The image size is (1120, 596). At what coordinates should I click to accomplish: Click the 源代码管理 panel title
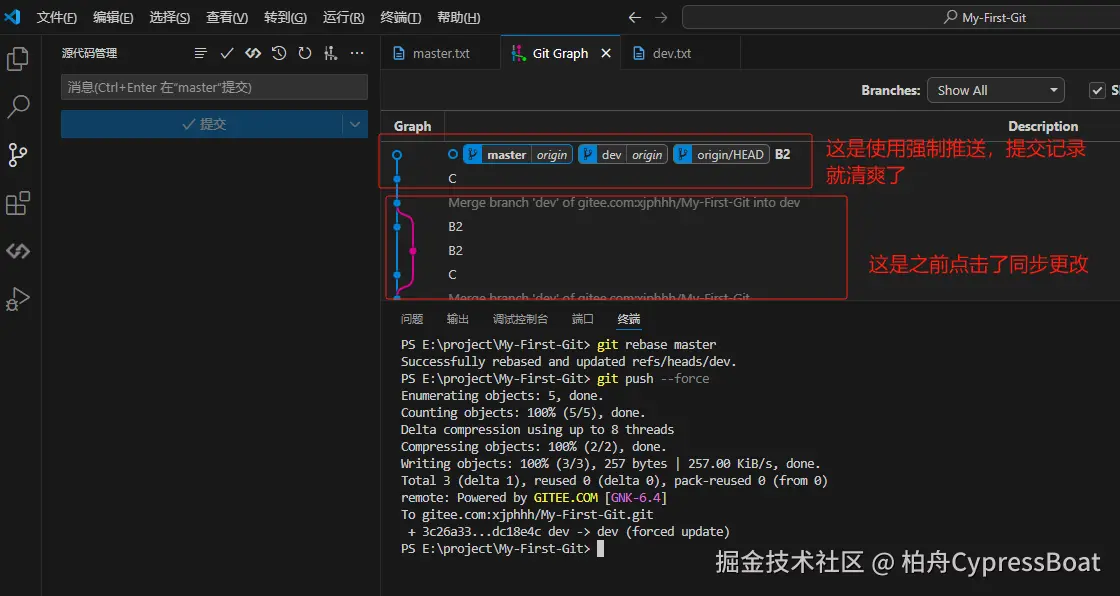click(89, 53)
